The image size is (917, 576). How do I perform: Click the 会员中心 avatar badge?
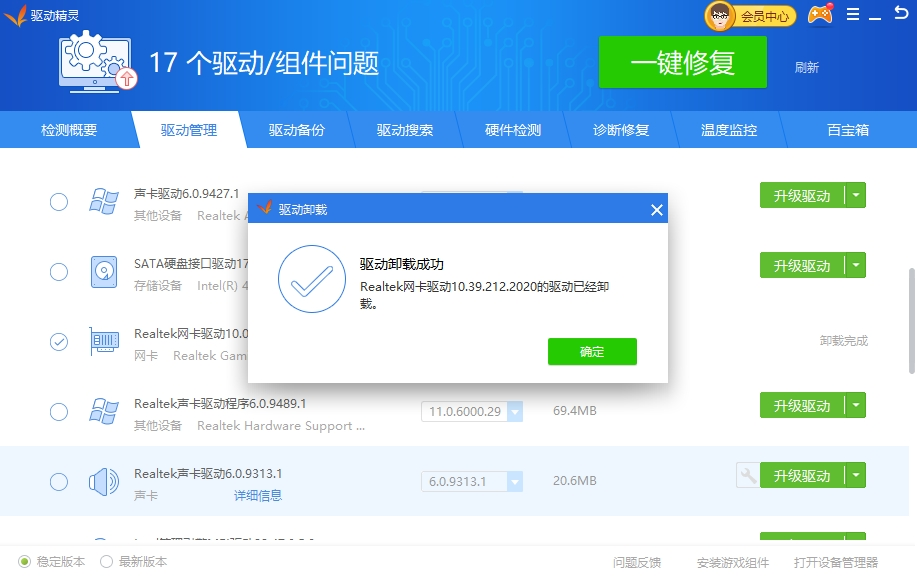(751, 15)
